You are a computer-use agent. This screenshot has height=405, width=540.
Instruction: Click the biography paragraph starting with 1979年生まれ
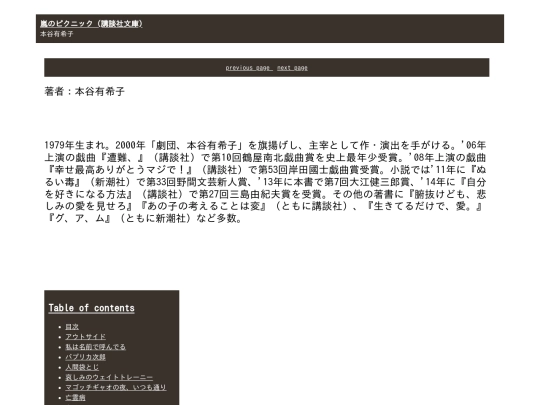tap(265, 181)
